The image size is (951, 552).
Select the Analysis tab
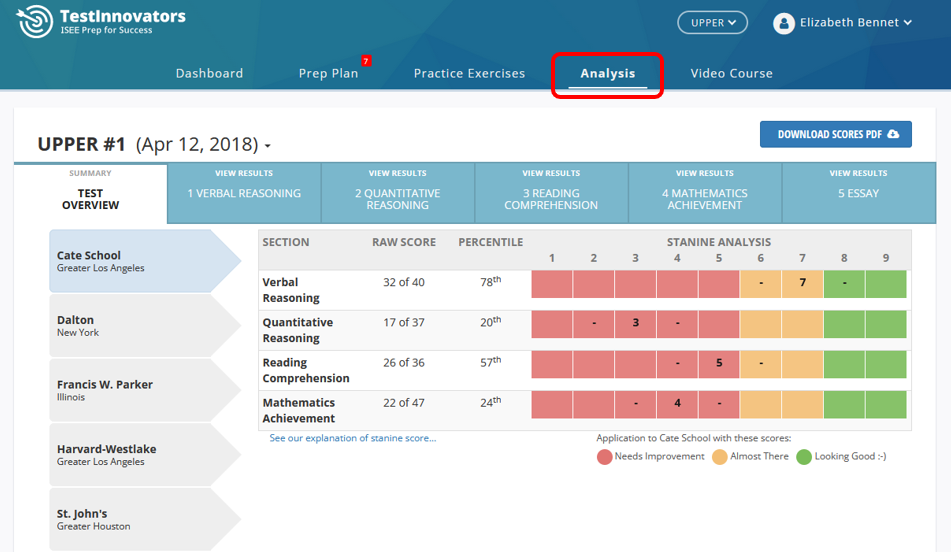608,73
